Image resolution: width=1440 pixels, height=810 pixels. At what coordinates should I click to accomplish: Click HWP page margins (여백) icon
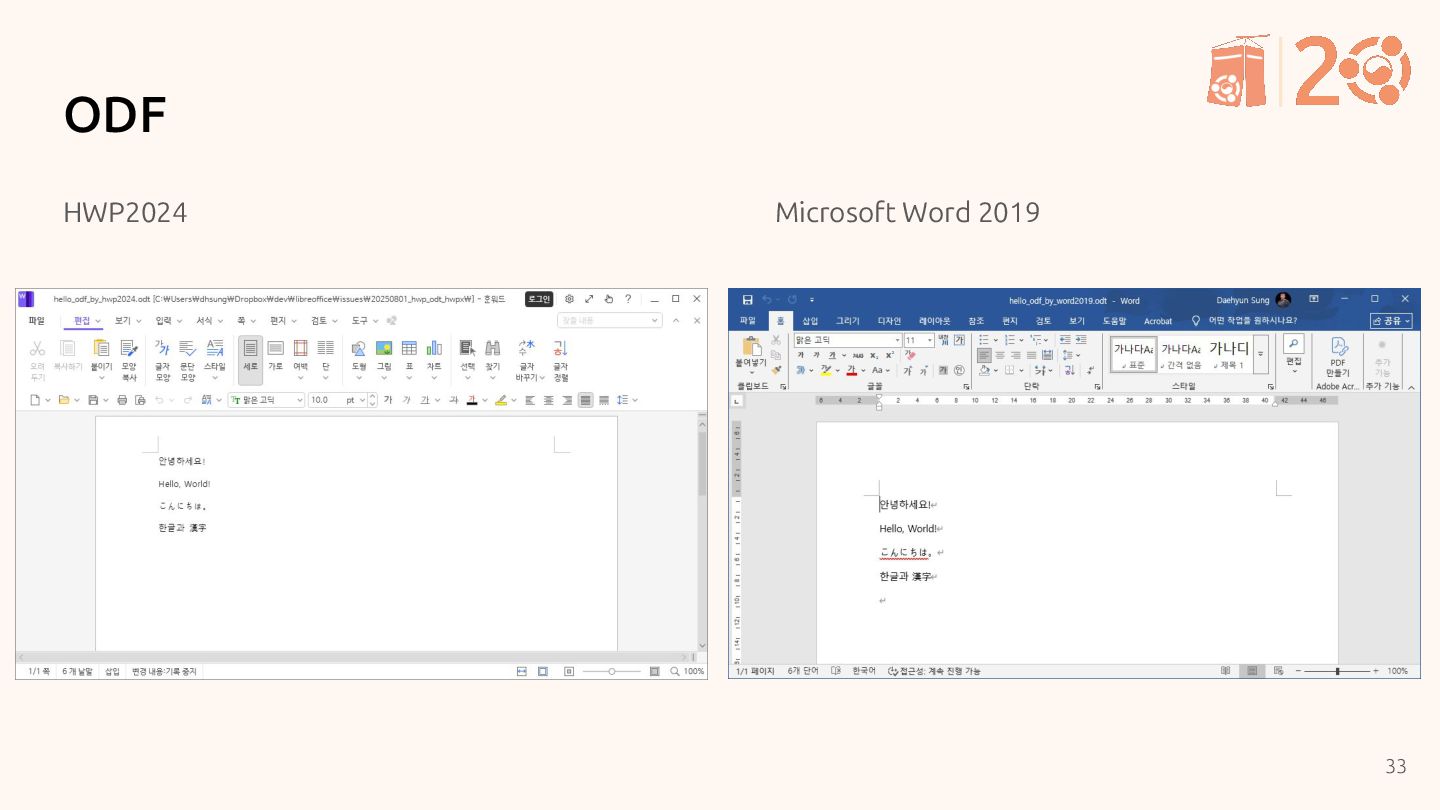[x=300, y=348]
